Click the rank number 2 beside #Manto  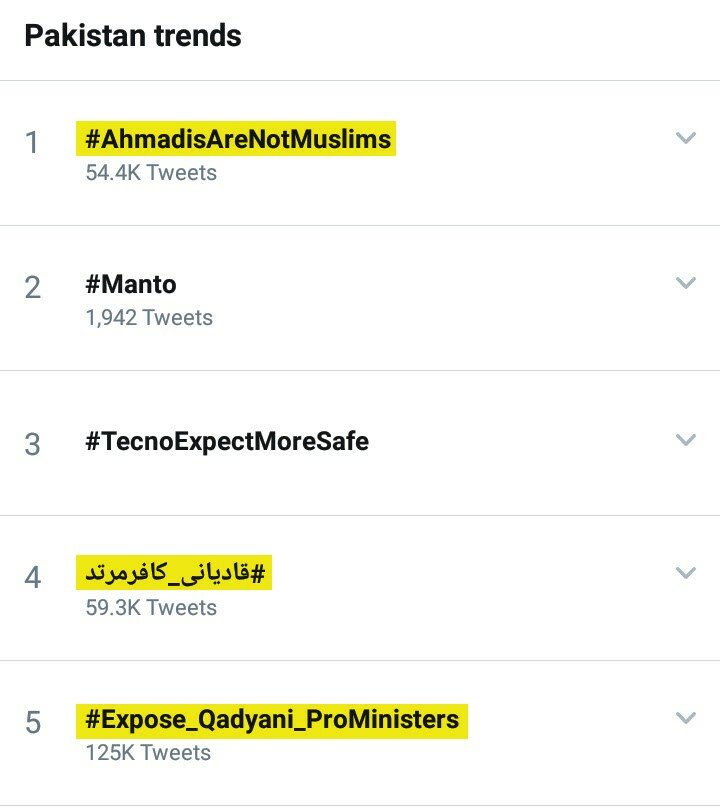pos(32,288)
